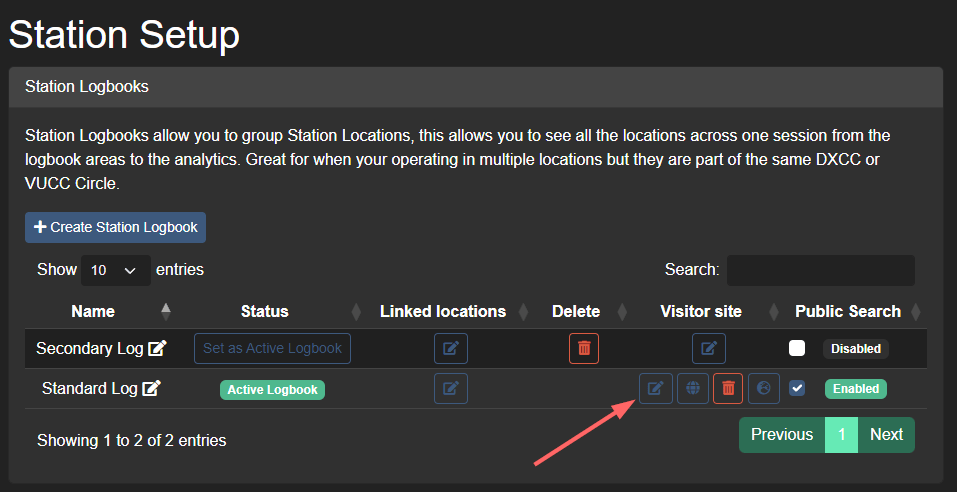Click the Secondary Log name text
Screen dimensions: 957x492
coord(90,349)
